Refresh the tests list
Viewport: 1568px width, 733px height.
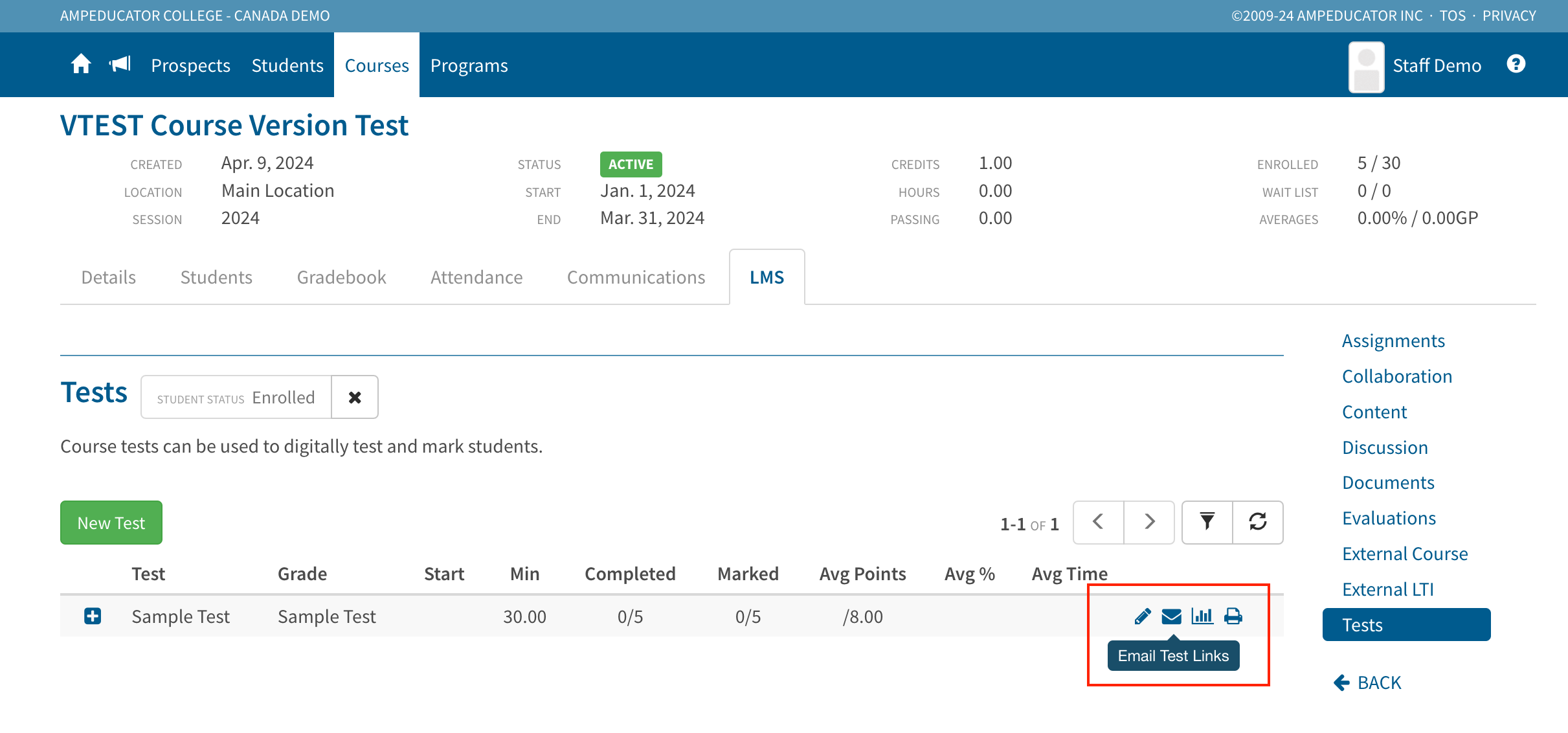[x=1258, y=522]
